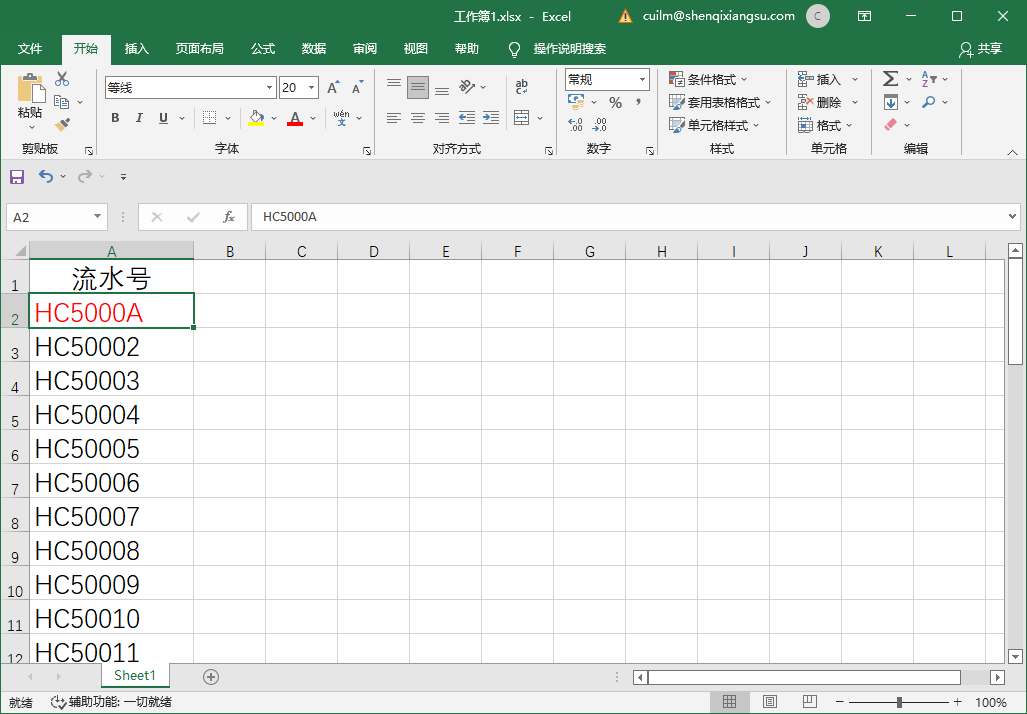
Task: Select the Sheet1 worksheet tab
Action: 135,675
